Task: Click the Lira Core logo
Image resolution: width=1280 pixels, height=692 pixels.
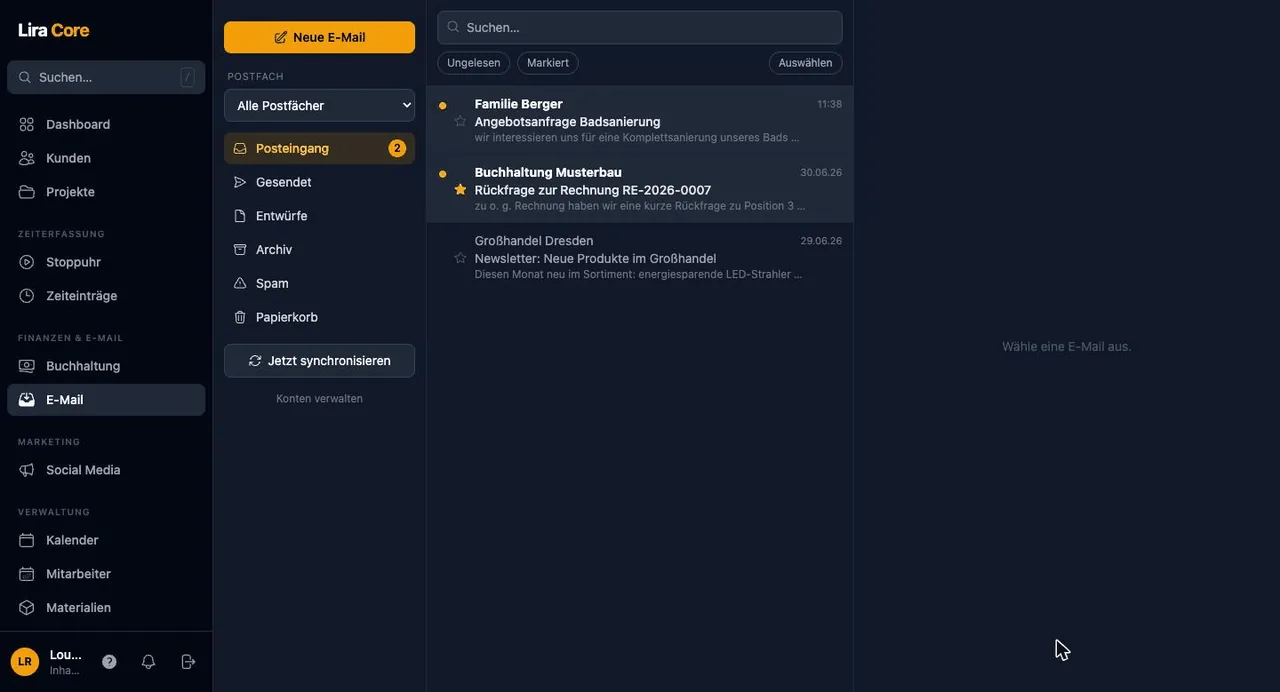Action: 54,30
